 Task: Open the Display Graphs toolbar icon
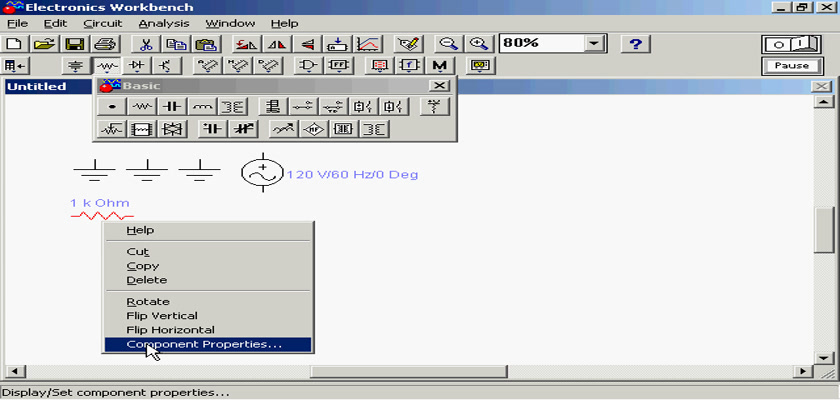click(370, 44)
